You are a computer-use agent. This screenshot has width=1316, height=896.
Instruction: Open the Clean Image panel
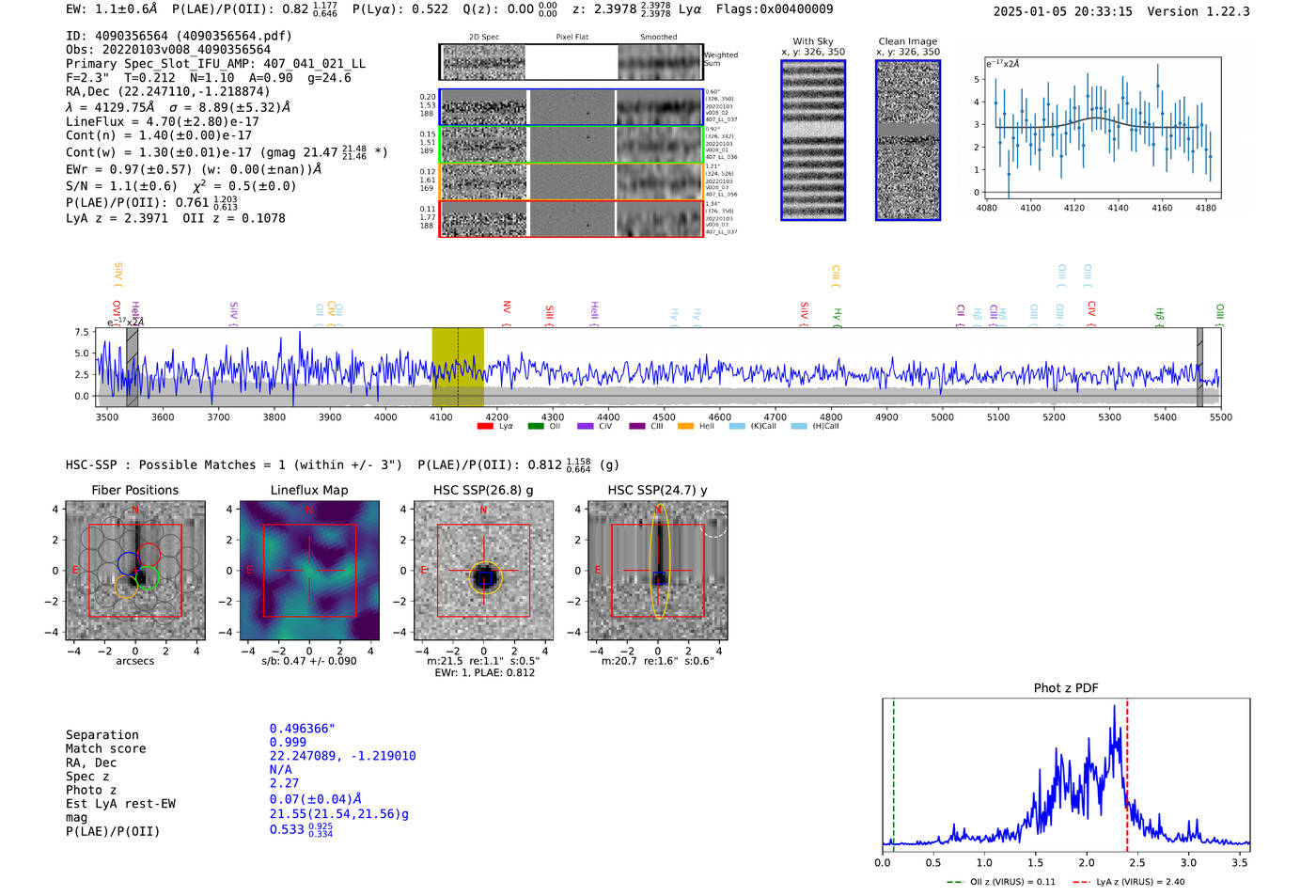click(908, 140)
